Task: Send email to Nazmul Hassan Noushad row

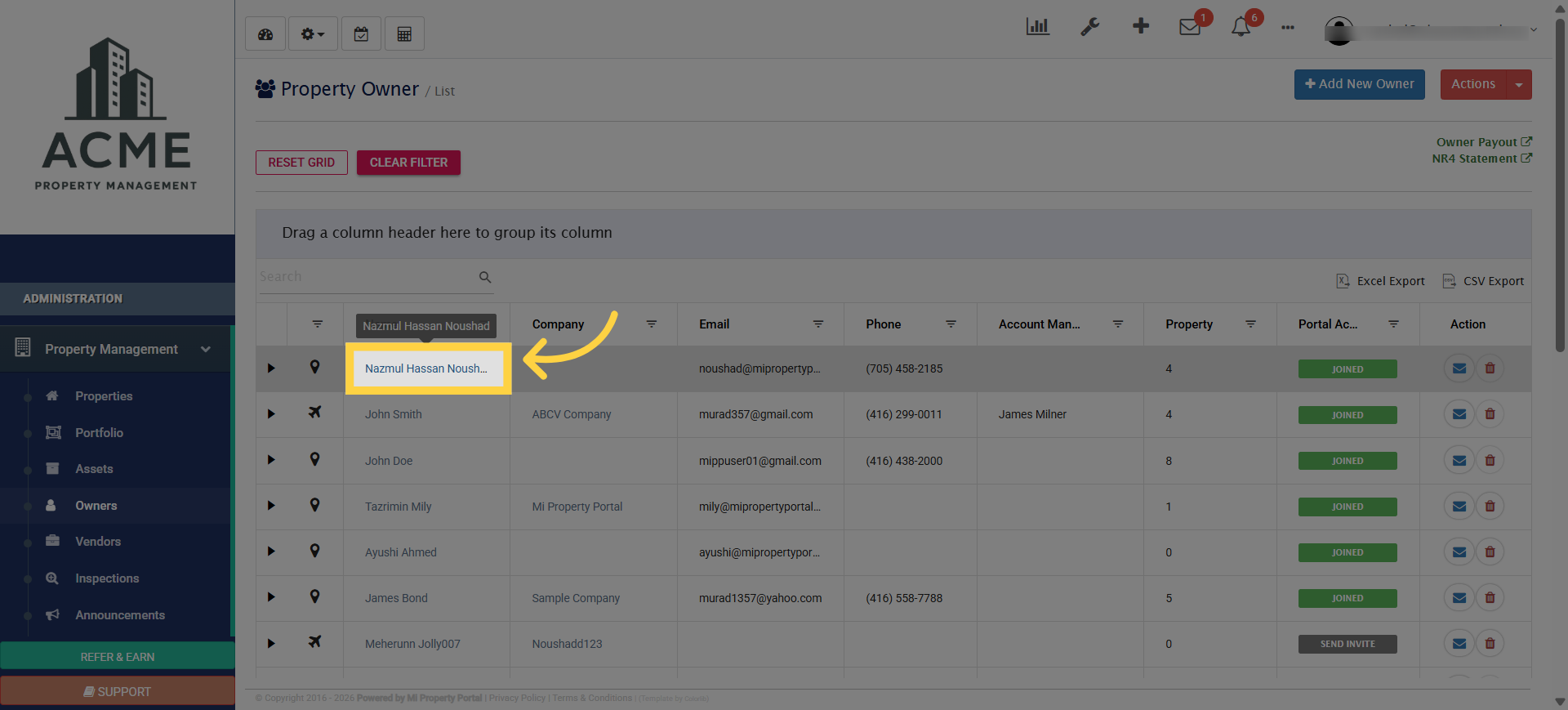Action: tap(1459, 368)
